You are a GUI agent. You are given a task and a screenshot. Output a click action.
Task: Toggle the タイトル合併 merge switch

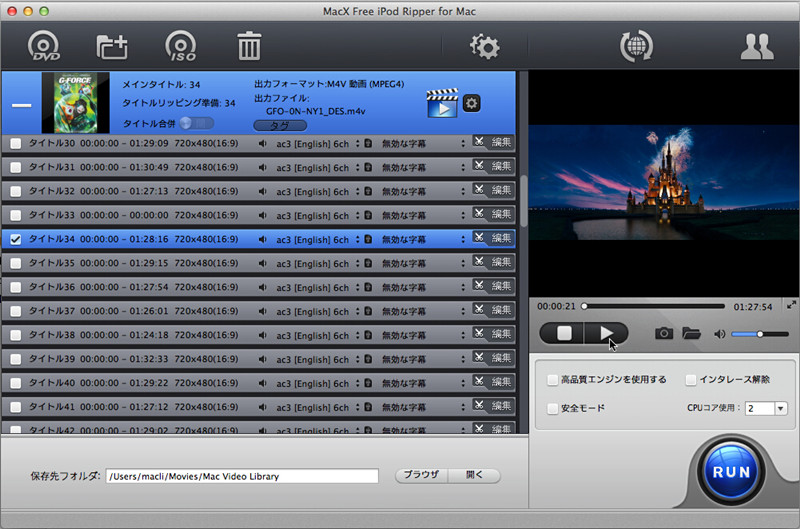(196, 123)
